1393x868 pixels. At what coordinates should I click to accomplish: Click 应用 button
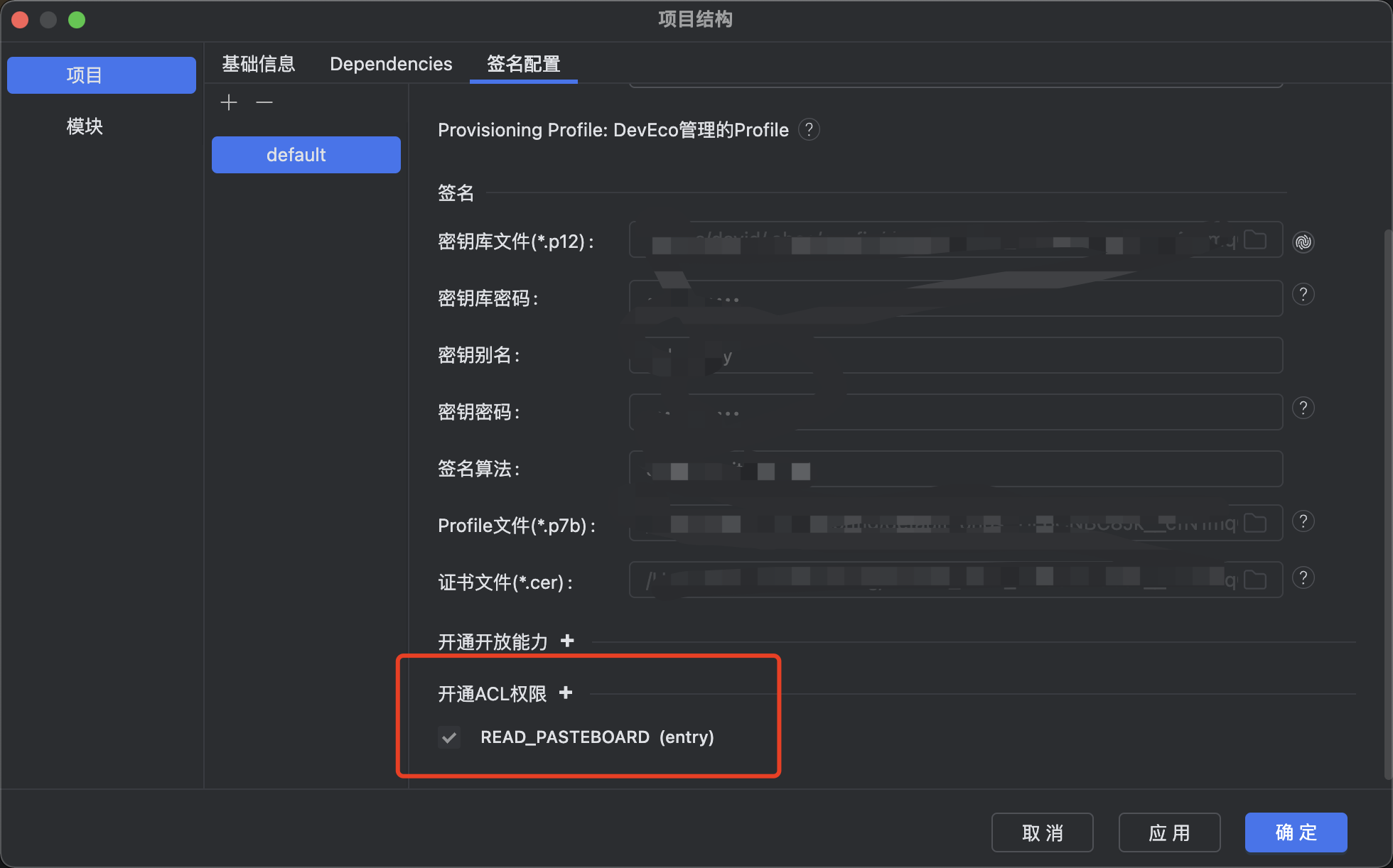1170,832
